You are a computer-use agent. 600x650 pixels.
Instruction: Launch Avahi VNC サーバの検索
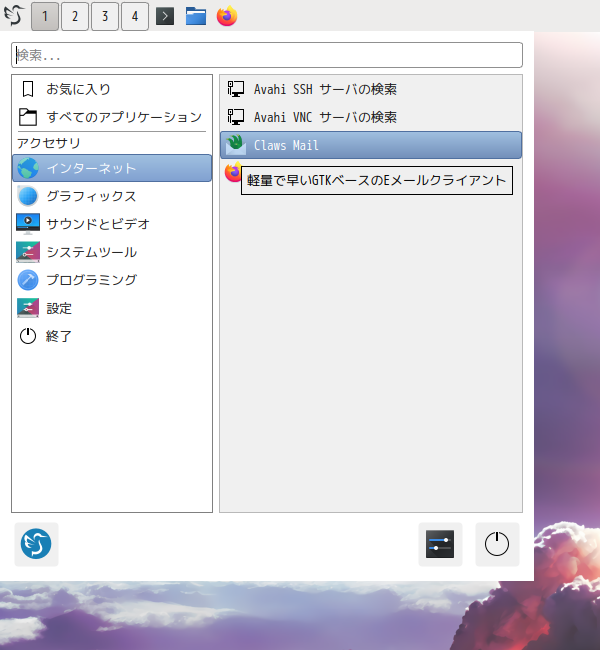(x=371, y=117)
